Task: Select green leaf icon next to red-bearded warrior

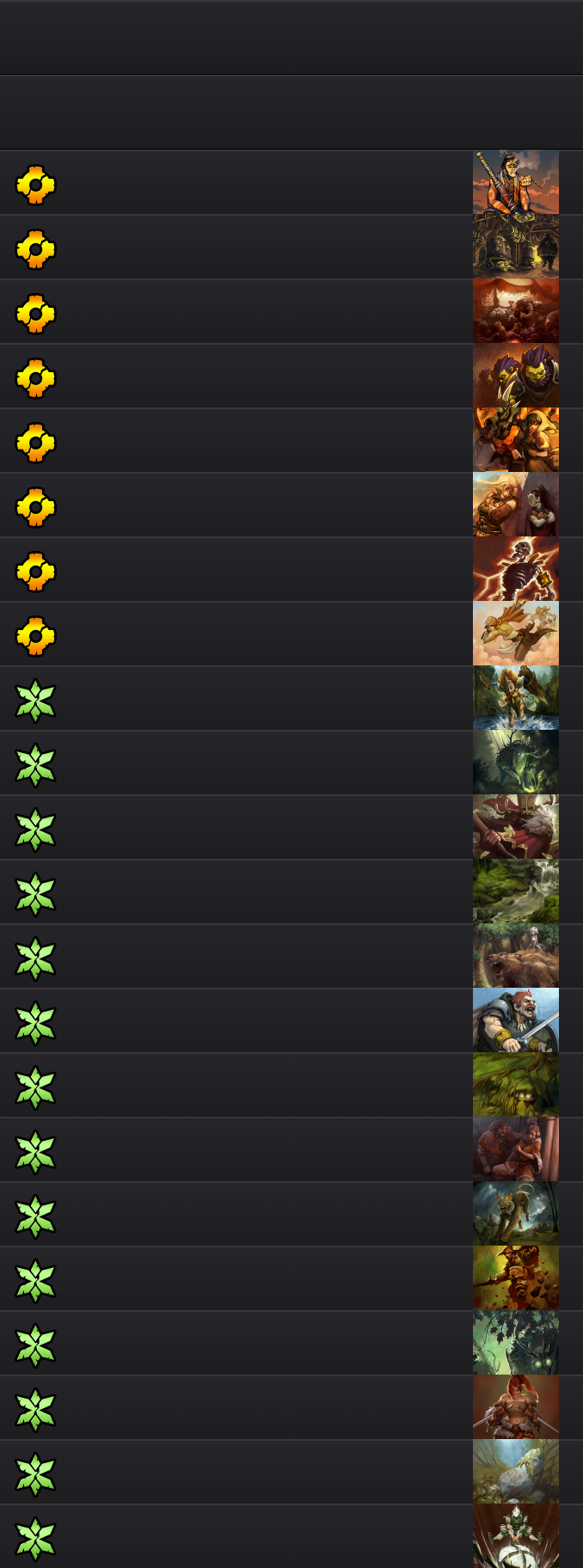Action: pyautogui.click(x=35, y=1023)
